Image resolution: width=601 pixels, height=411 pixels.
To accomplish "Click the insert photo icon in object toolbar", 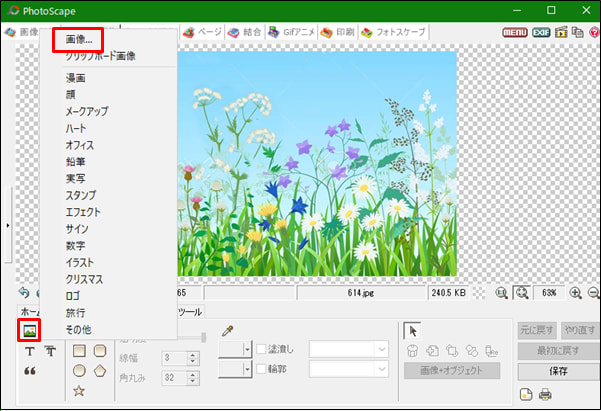I will pyautogui.click(x=30, y=330).
